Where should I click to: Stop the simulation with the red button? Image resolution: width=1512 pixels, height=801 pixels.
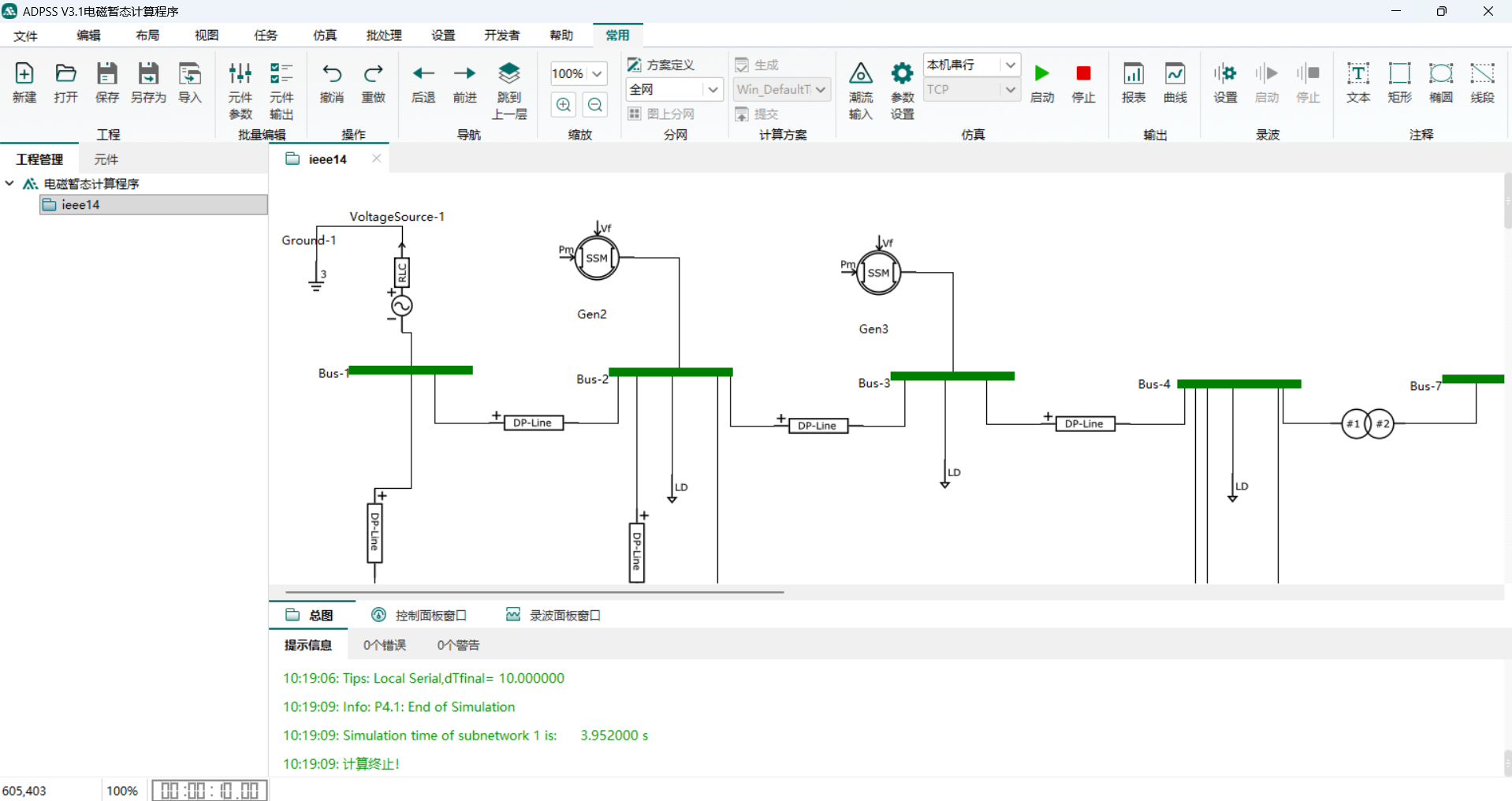click(x=1083, y=82)
